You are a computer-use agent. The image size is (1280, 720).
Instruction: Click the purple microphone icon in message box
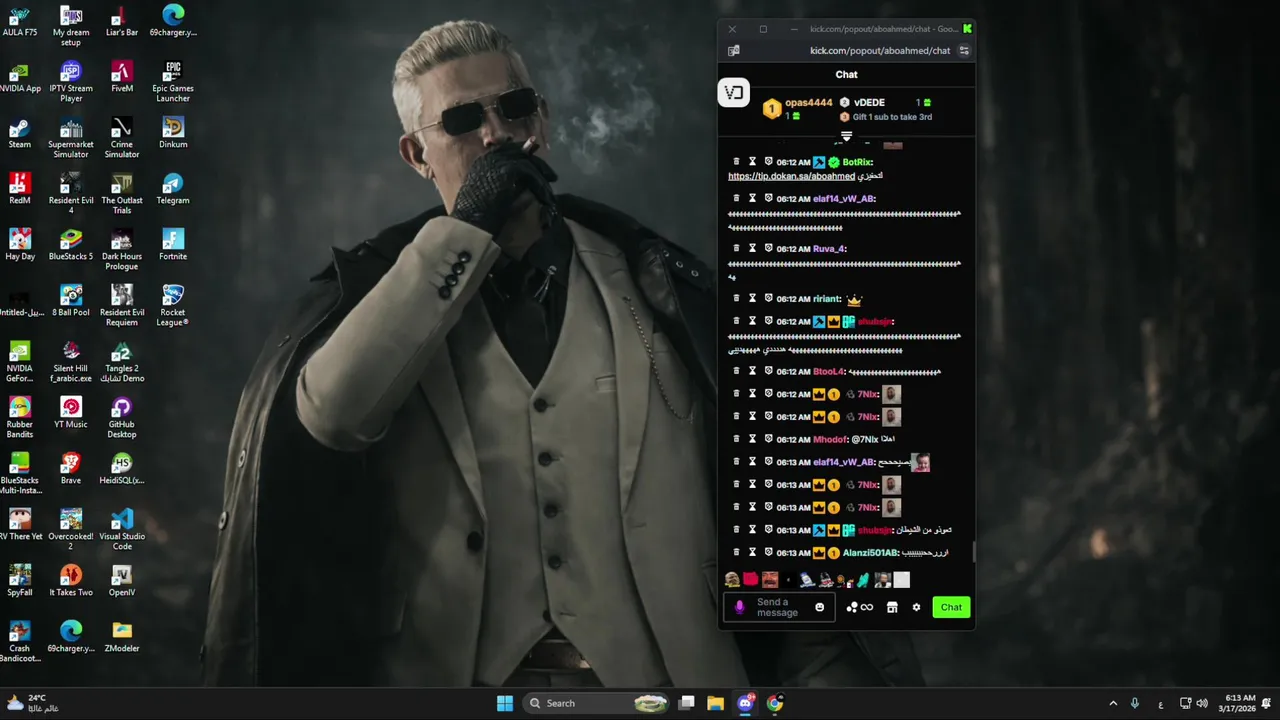click(x=740, y=607)
